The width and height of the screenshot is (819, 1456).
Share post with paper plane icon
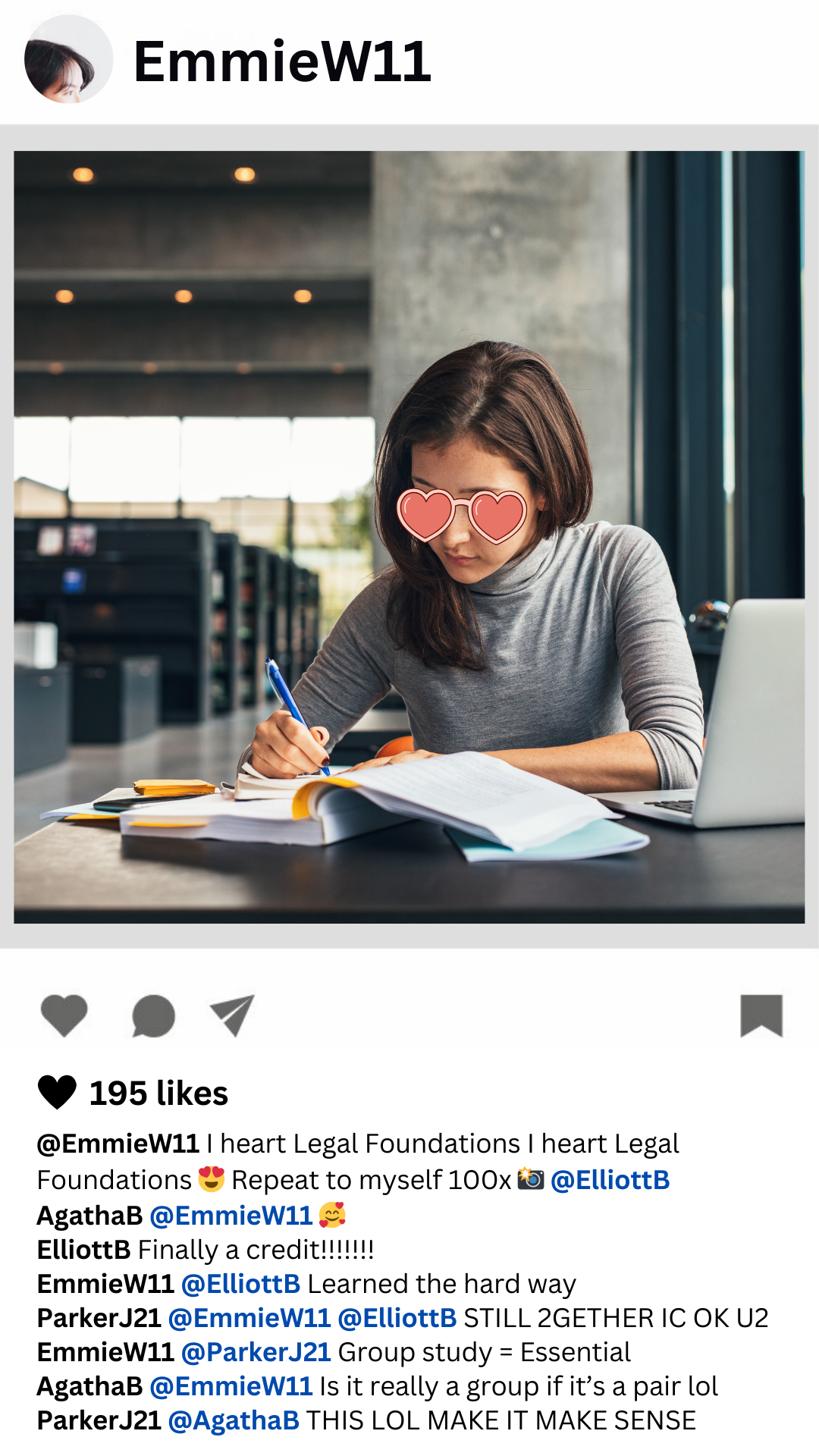point(232,1015)
